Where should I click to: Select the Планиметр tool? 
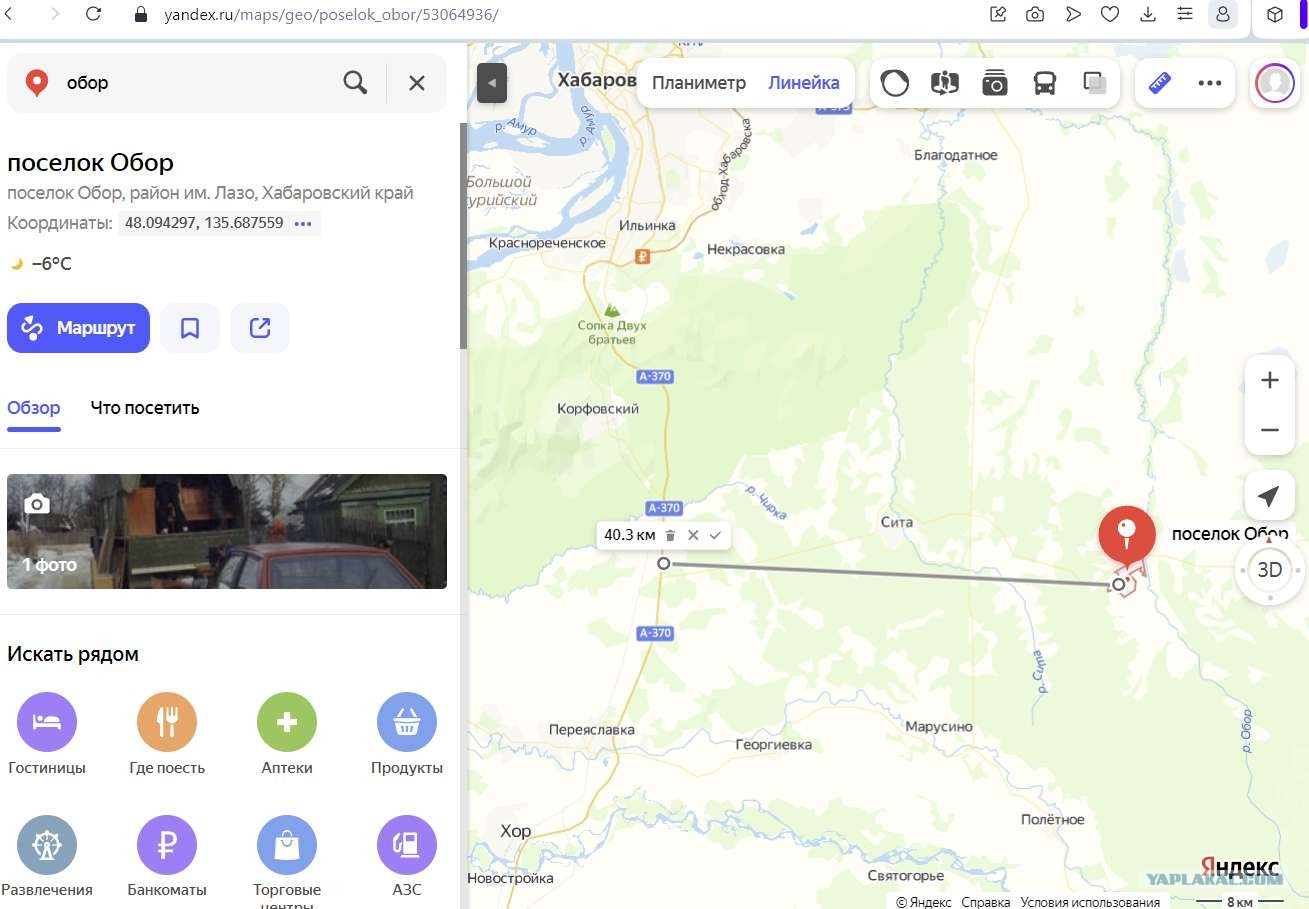click(699, 83)
